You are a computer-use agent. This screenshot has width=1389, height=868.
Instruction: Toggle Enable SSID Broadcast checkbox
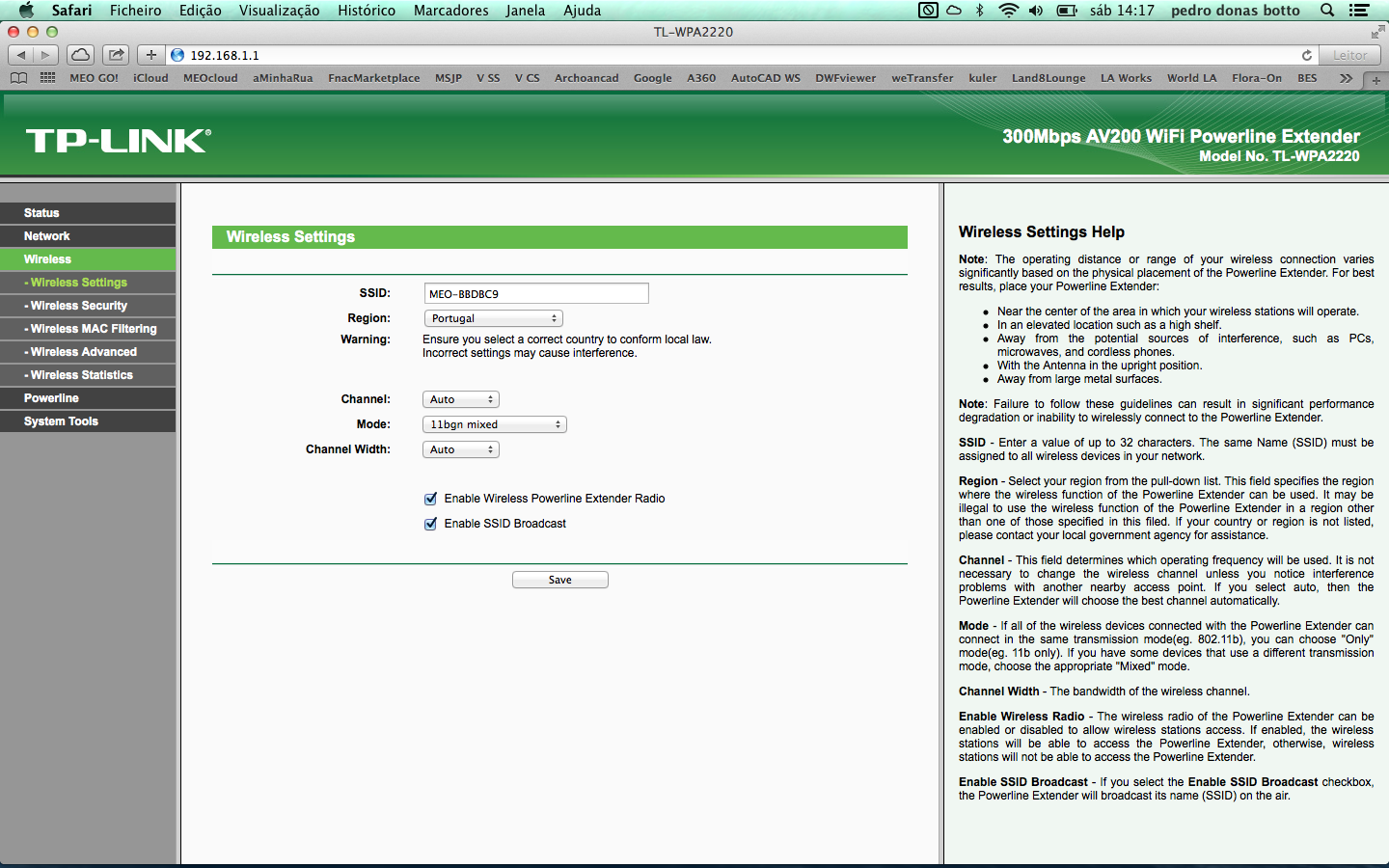(x=430, y=524)
